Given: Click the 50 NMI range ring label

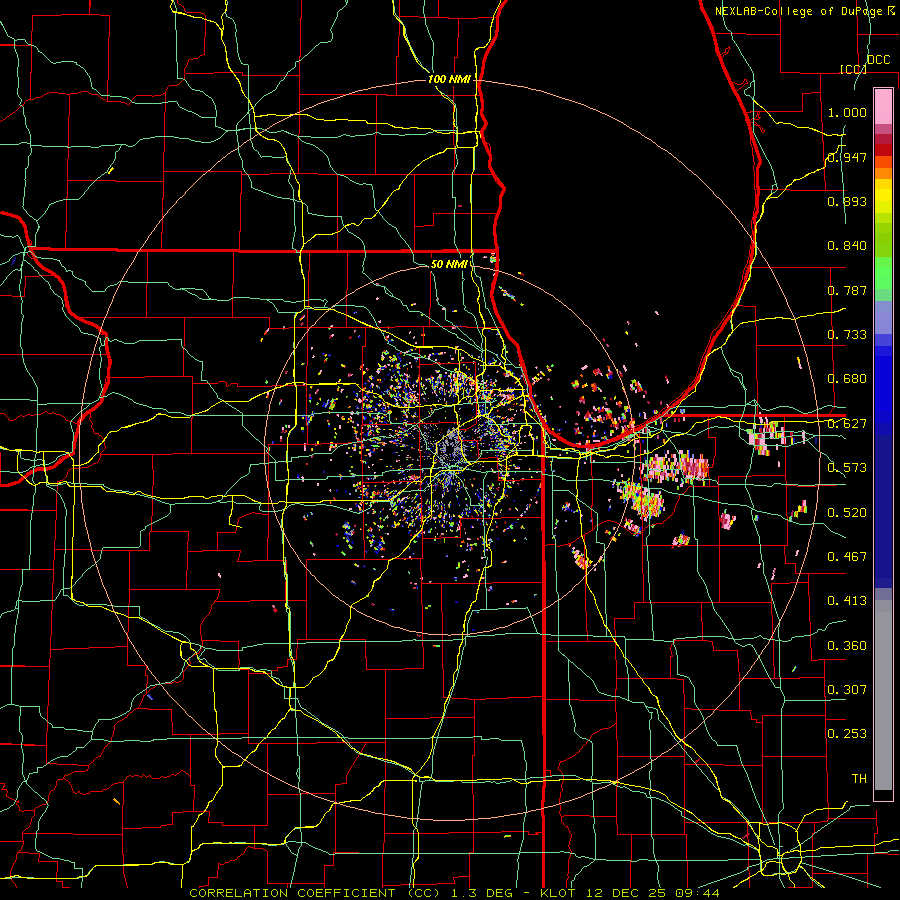Looking at the screenshot, I should pos(449,264).
